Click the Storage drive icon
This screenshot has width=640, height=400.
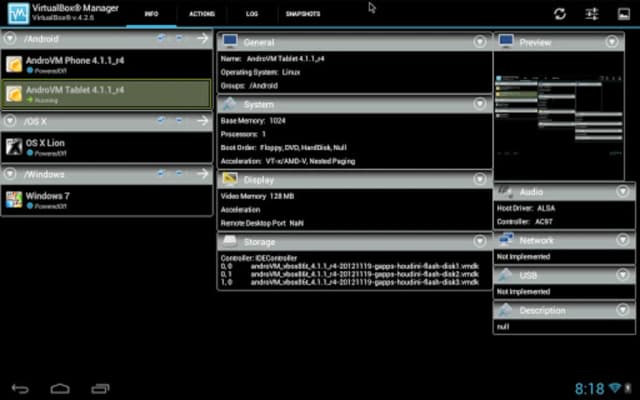(x=230, y=241)
